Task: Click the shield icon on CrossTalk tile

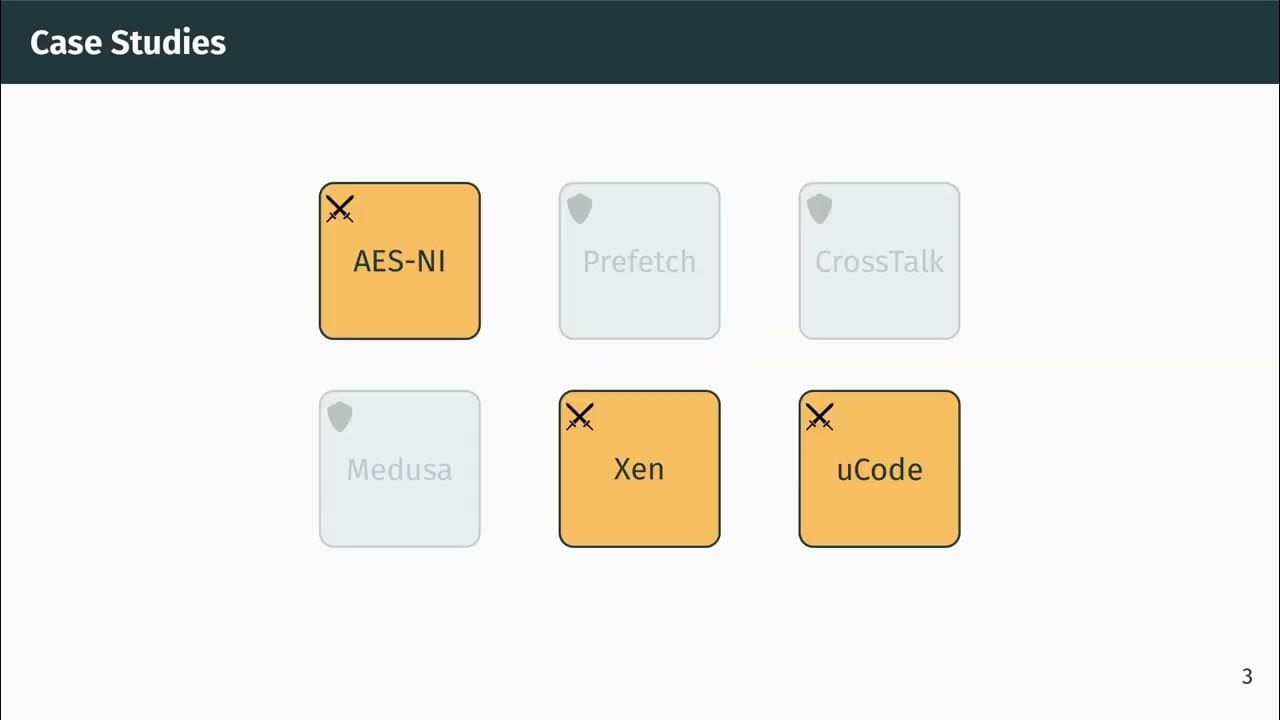Action: [x=820, y=209]
